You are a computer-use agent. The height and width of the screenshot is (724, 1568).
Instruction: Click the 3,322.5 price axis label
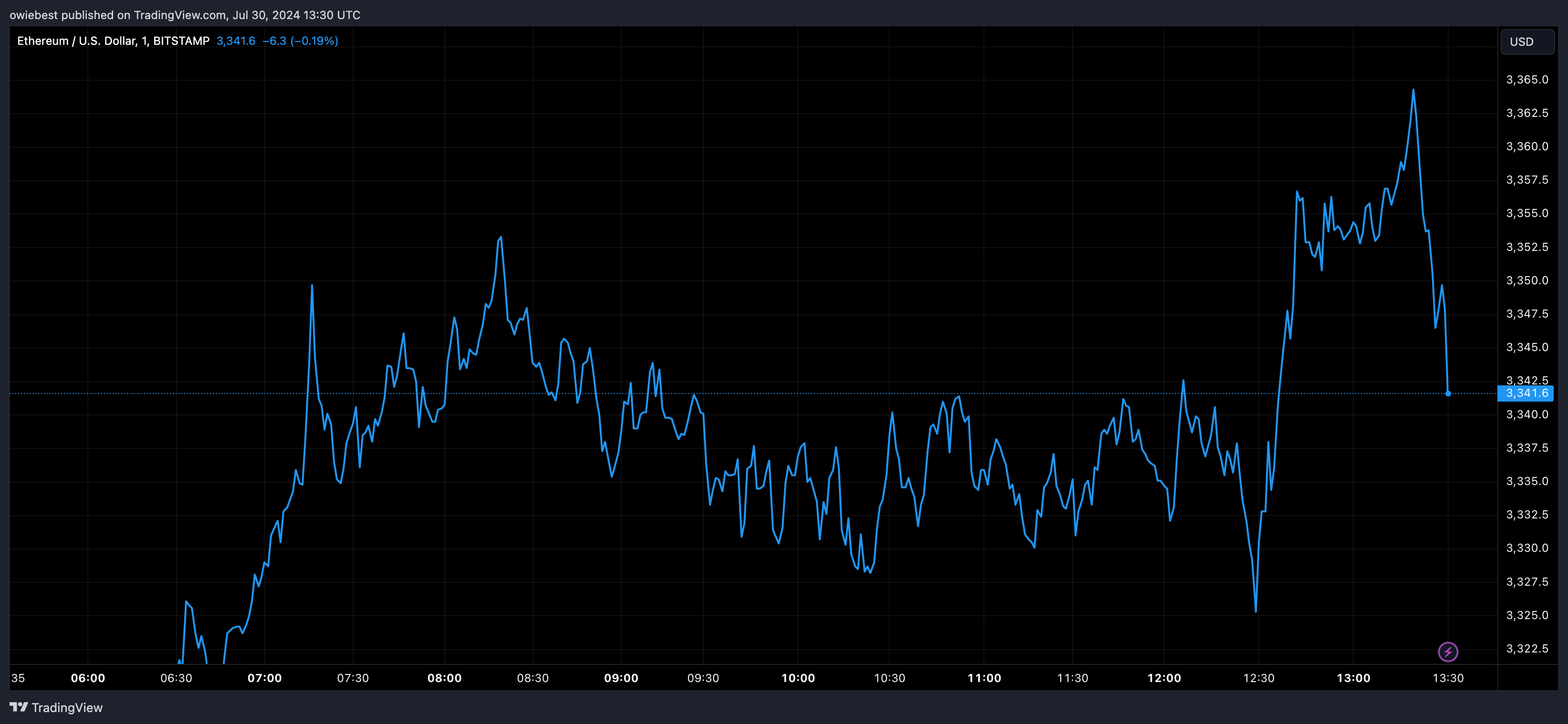[1526, 649]
